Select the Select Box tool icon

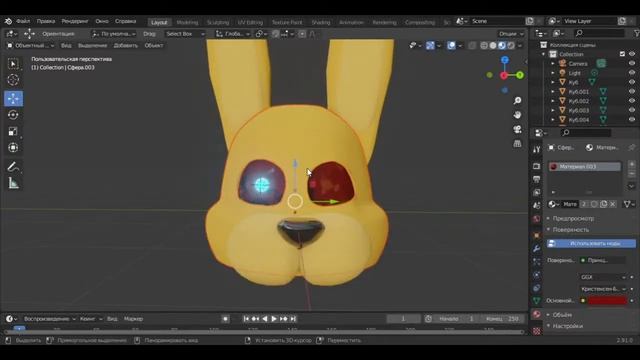[x=13, y=64]
